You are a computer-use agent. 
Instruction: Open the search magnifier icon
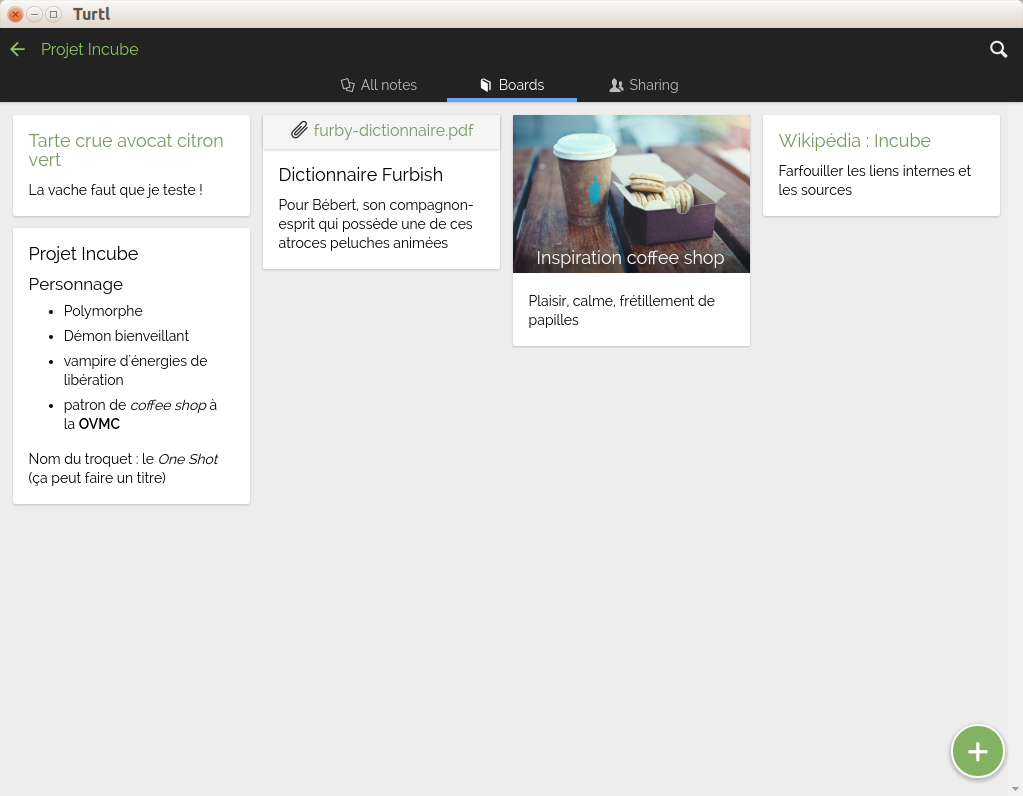998,49
